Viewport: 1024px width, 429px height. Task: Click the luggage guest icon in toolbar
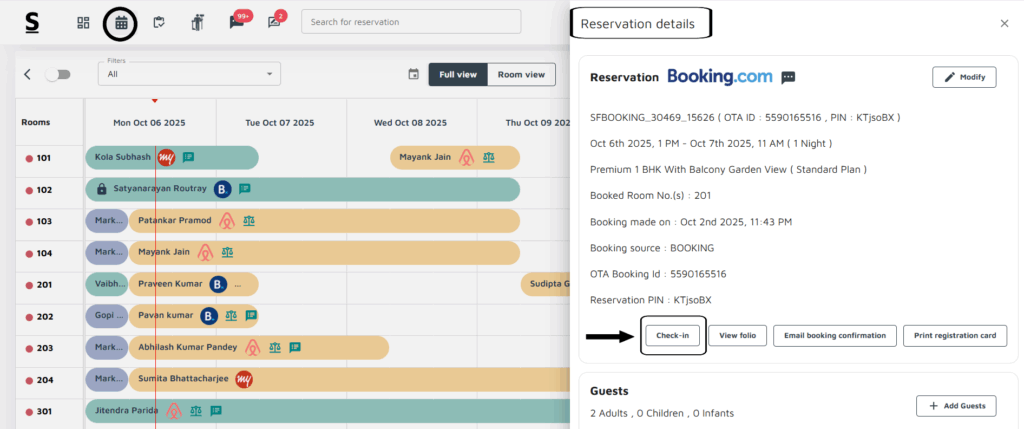(197, 22)
